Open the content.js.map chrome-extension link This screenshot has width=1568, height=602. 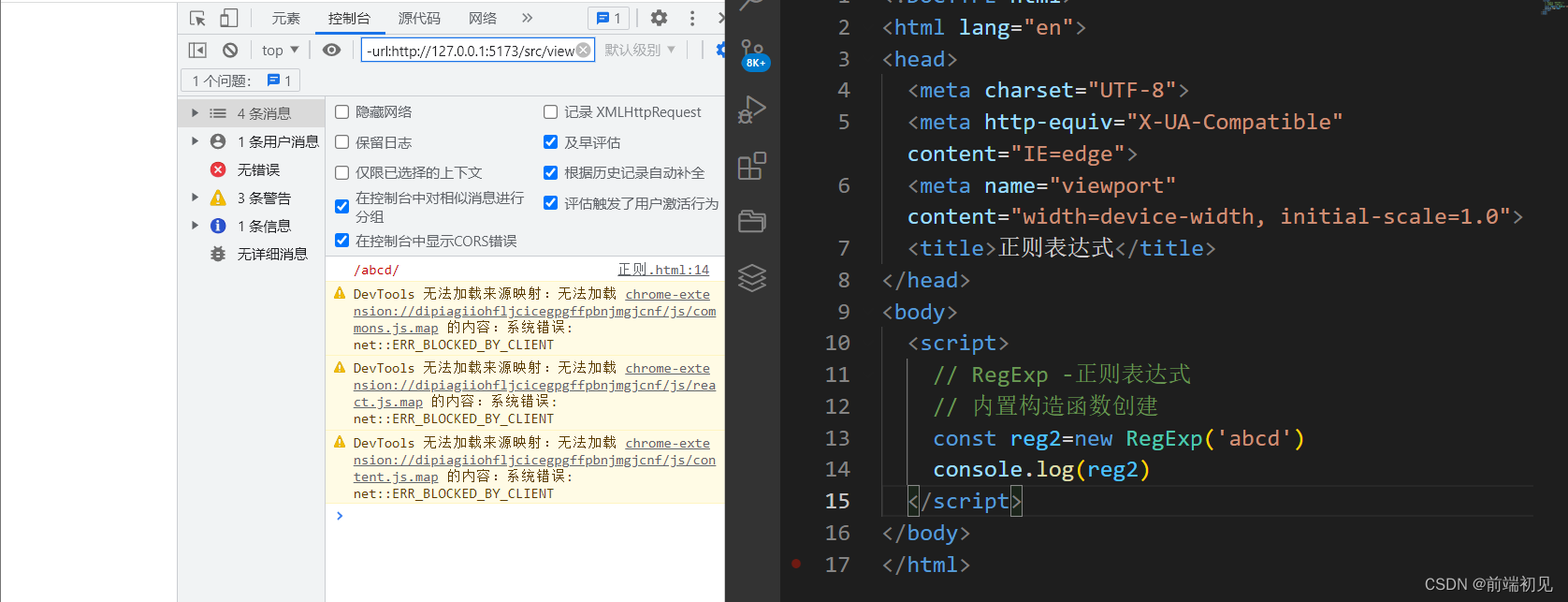tap(534, 460)
